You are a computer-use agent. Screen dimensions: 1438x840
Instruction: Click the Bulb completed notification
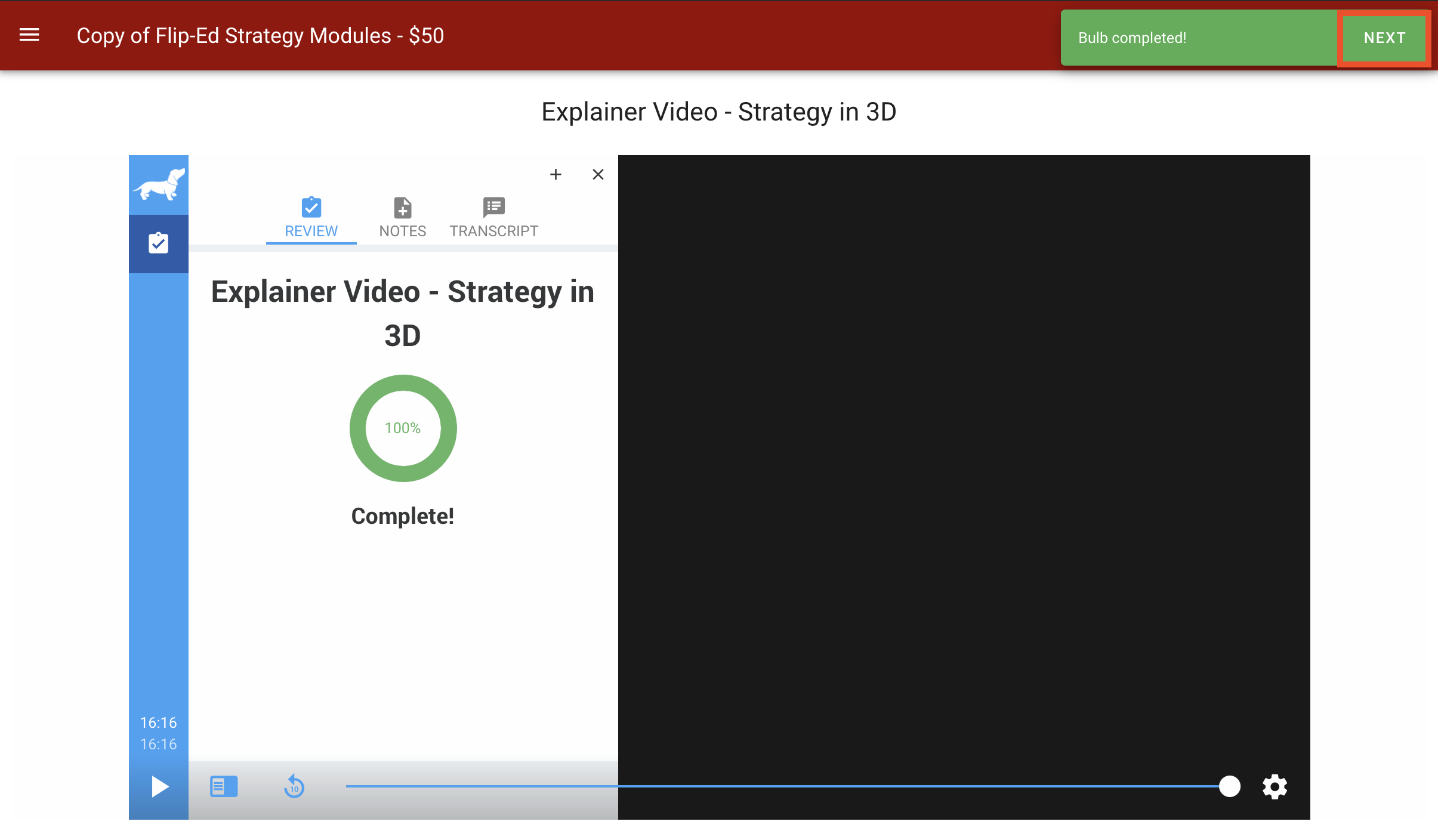(x=1132, y=38)
